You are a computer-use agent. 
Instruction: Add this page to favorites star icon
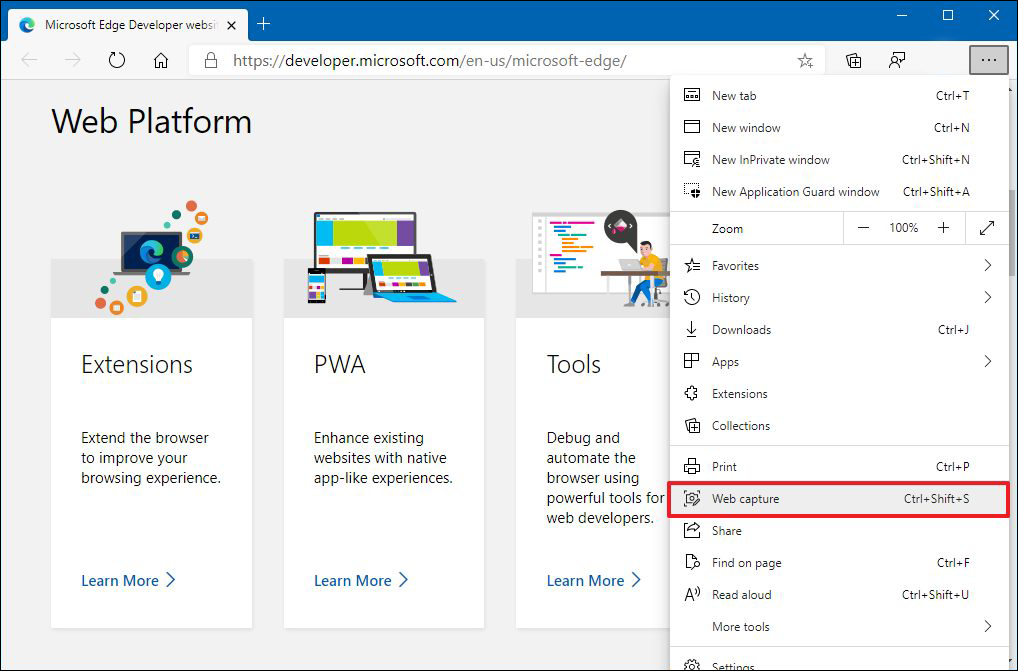(805, 60)
